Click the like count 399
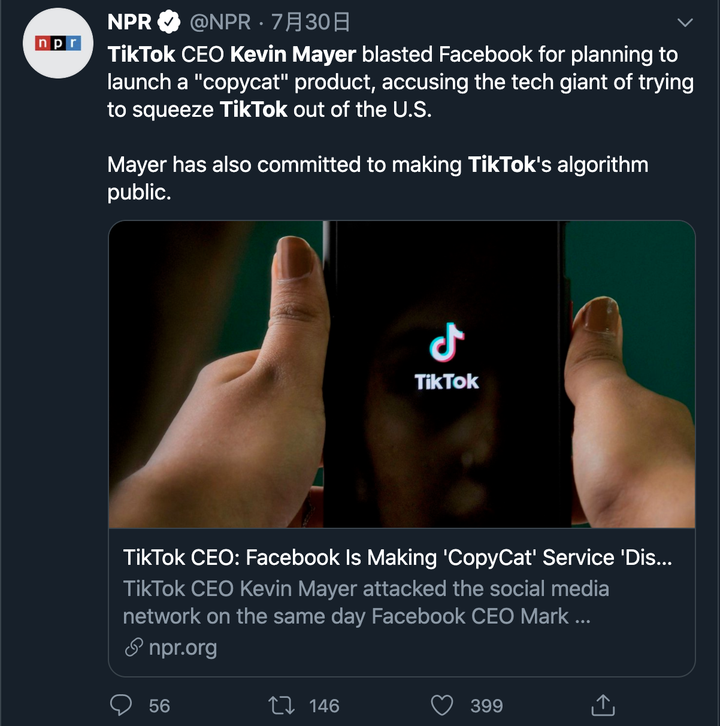The image size is (720, 726). click(x=486, y=706)
